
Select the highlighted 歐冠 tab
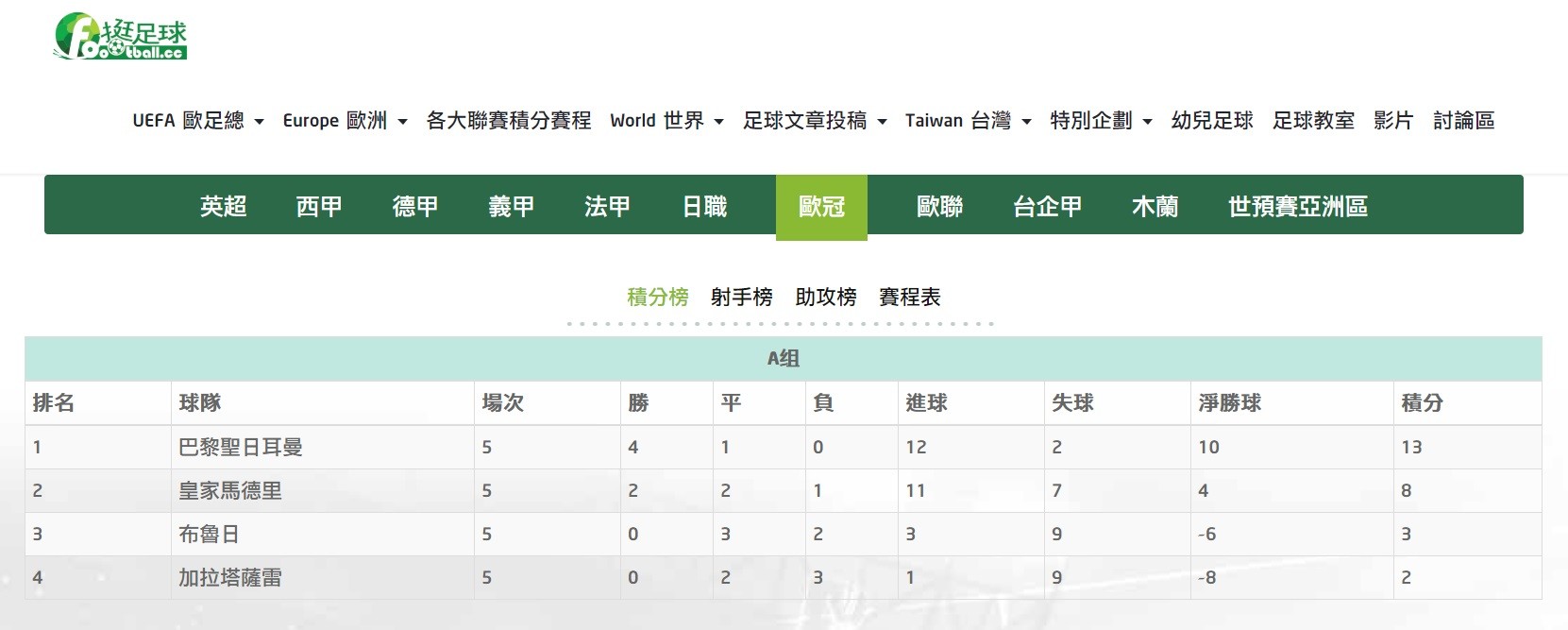[x=821, y=207]
